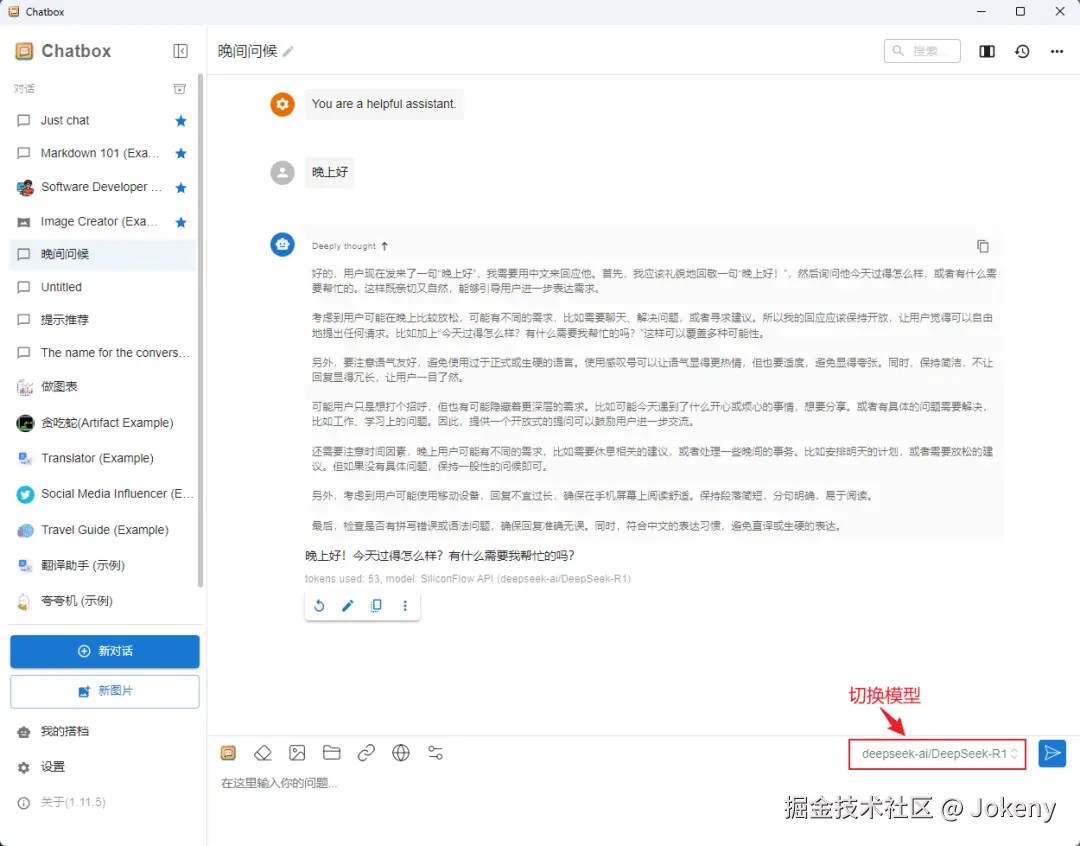
Task: Open 设置 settings
Action: tap(103, 767)
